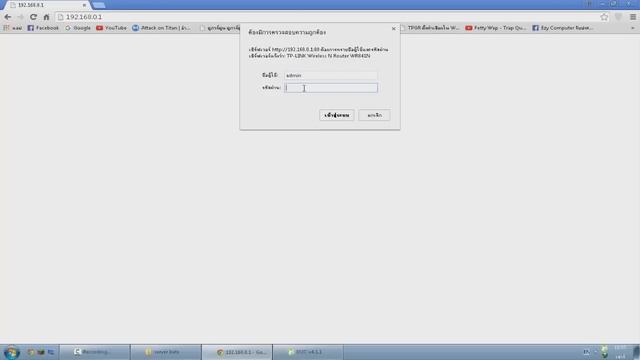Open the Windows Start menu
The width and height of the screenshot is (640, 360).
[11, 352]
